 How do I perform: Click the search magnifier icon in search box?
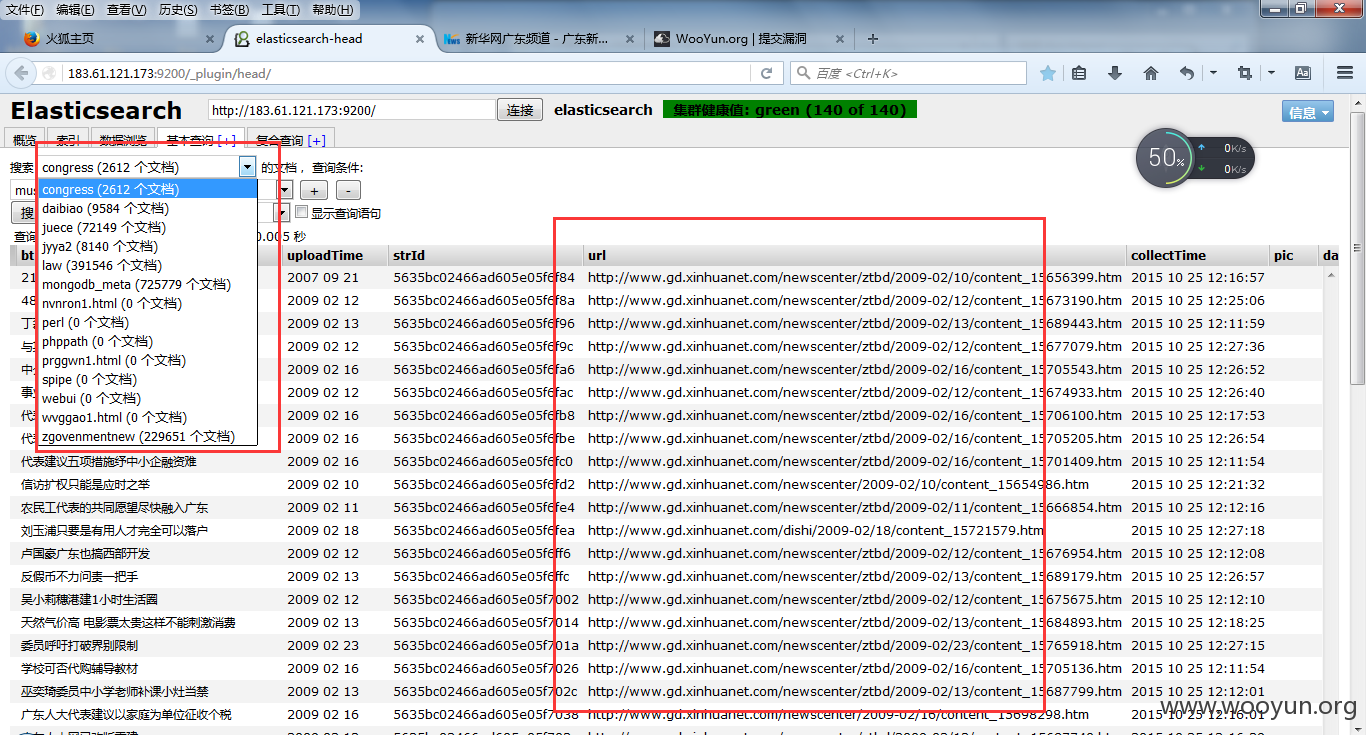pyautogui.click(x=804, y=73)
